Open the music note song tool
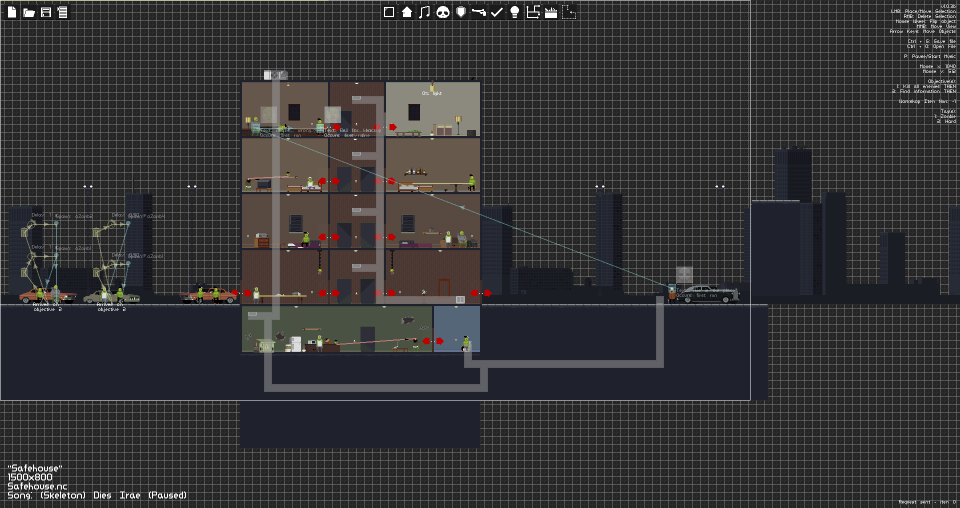The height and width of the screenshot is (508, 960). [x=424, y=12]
